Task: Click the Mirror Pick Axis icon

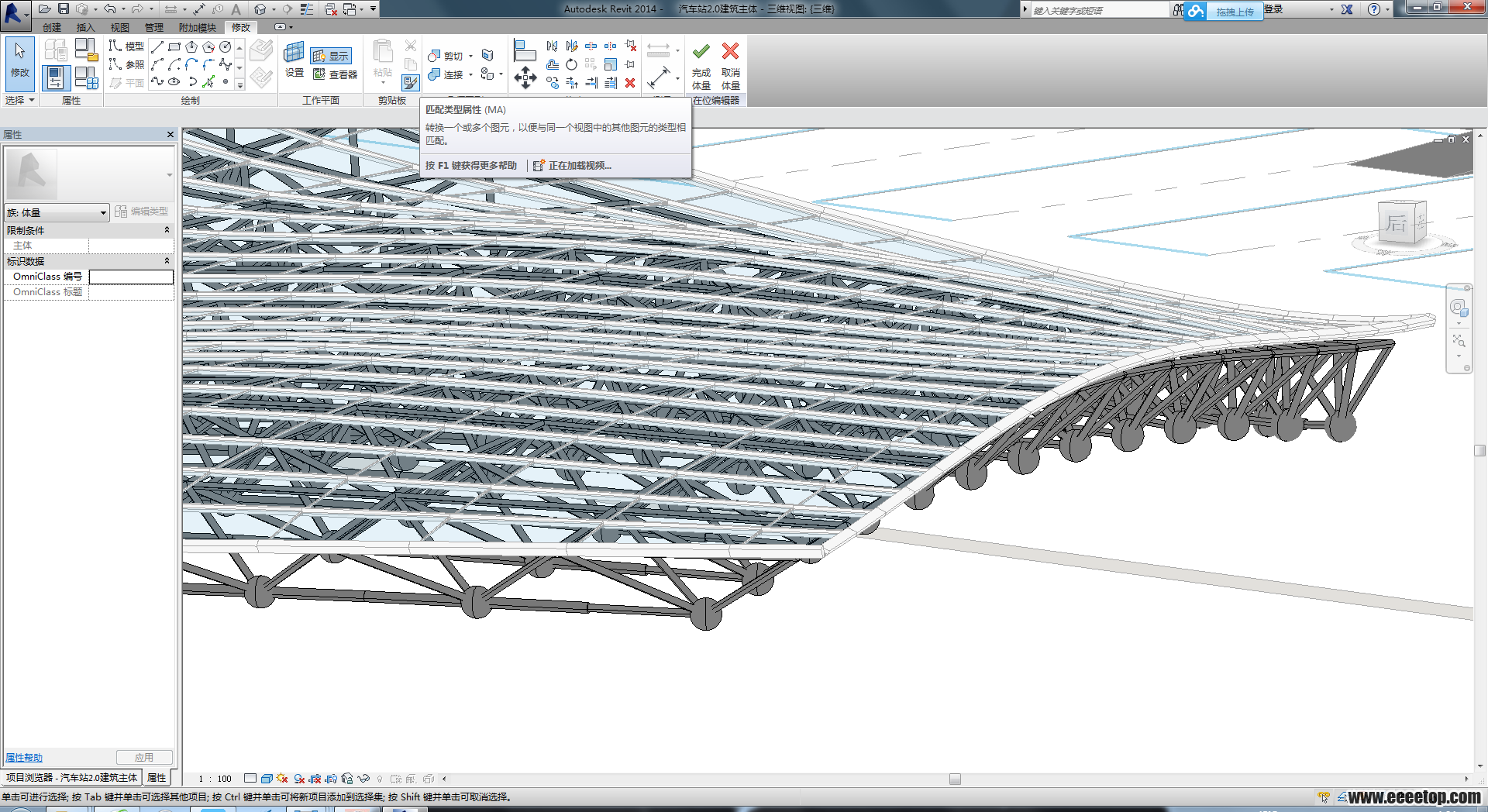Action: point(552,46)
